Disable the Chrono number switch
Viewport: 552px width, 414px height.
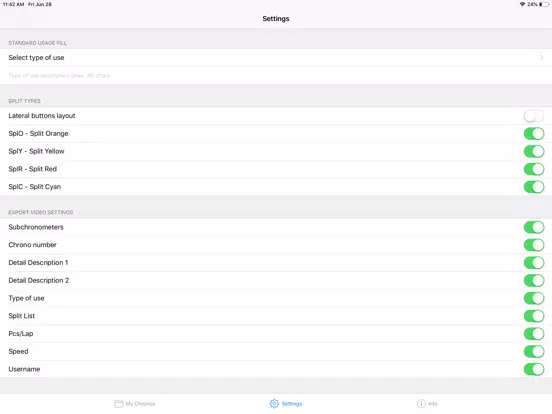pyautogui.click(x=534, y=245)
